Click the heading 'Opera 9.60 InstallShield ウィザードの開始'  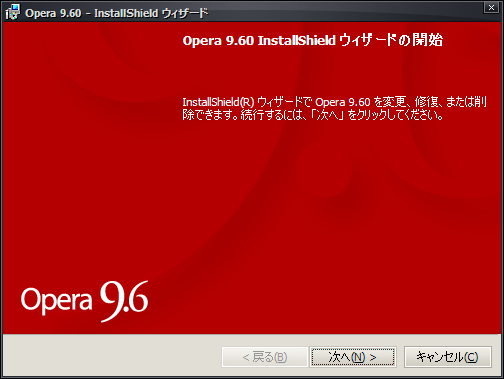[313, 40]
